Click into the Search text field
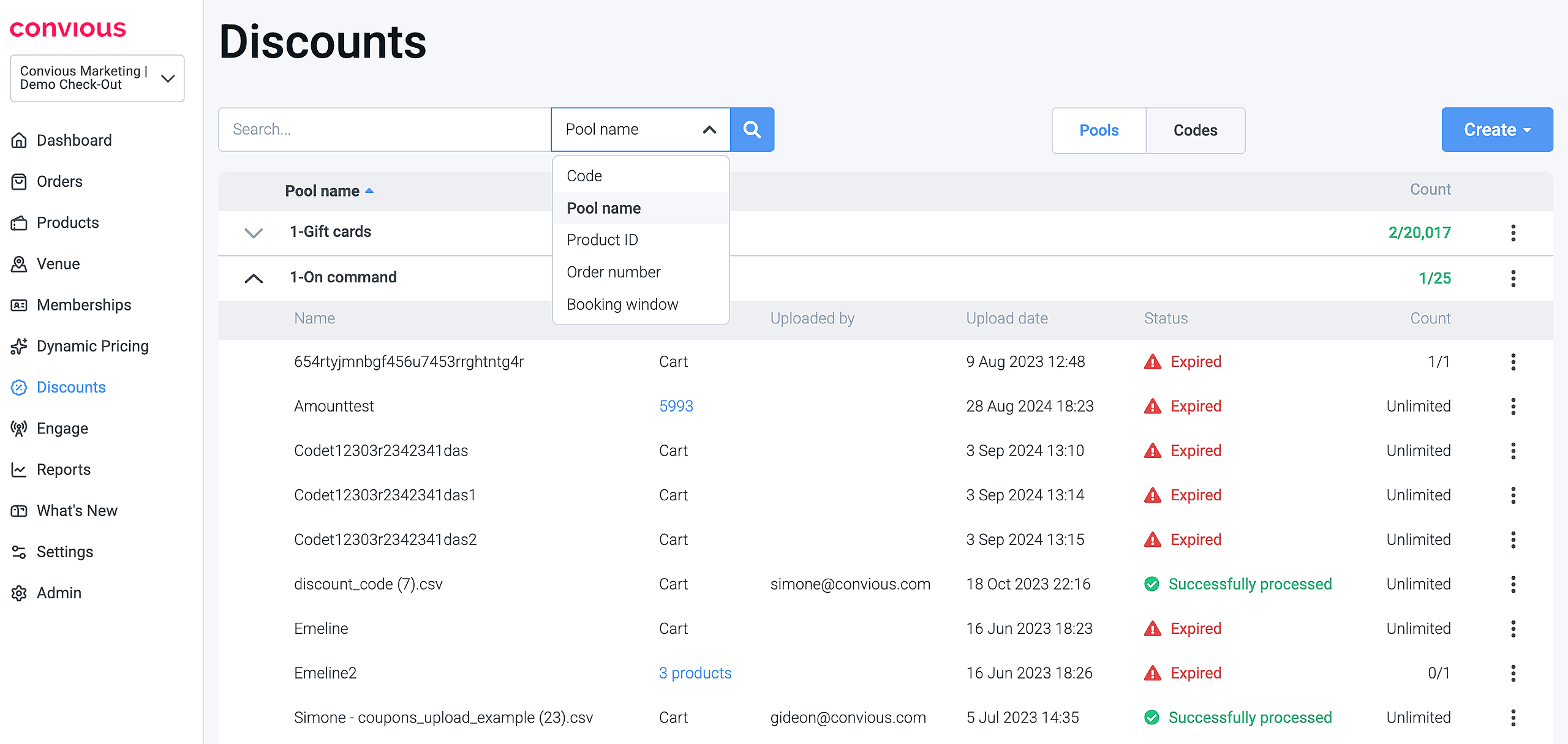This screenshot has height=744, width=1568. click(x=385, y=129)
